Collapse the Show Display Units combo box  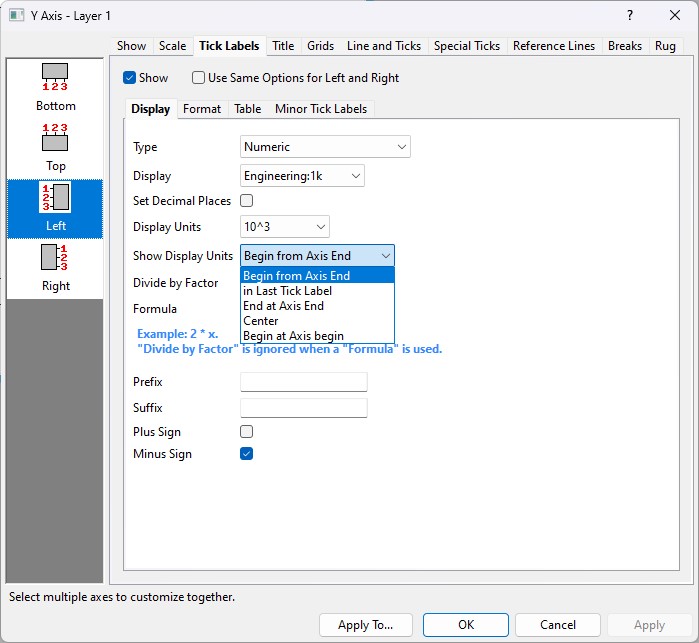(x=317, y=256)
